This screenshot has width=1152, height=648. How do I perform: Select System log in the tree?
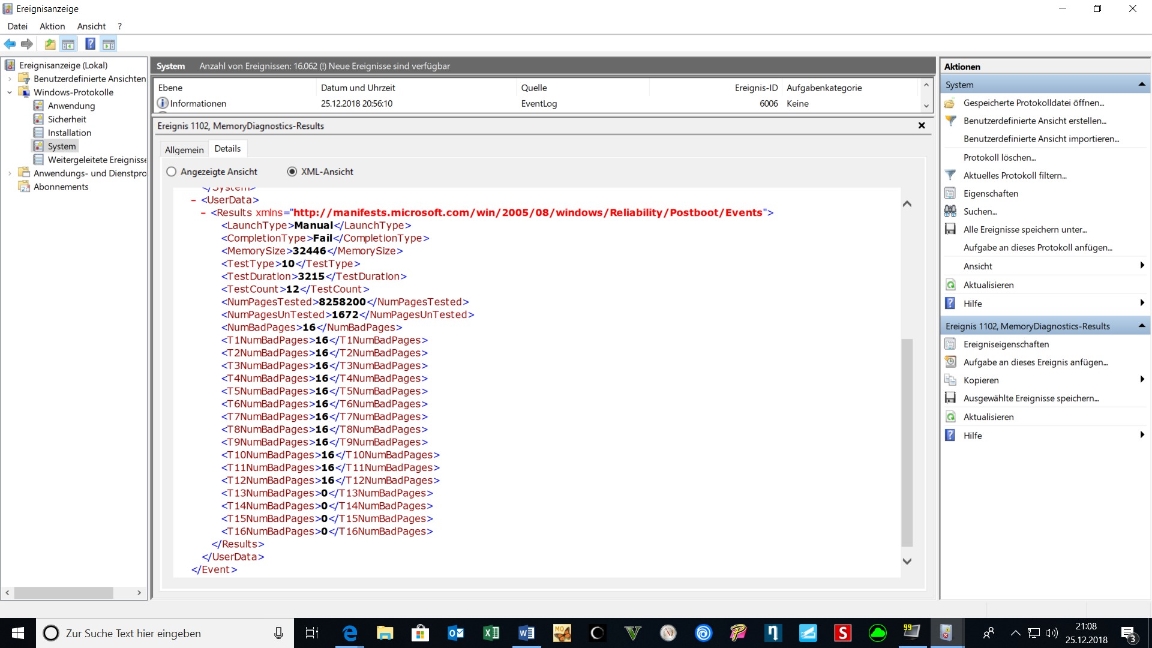[62, 146]
